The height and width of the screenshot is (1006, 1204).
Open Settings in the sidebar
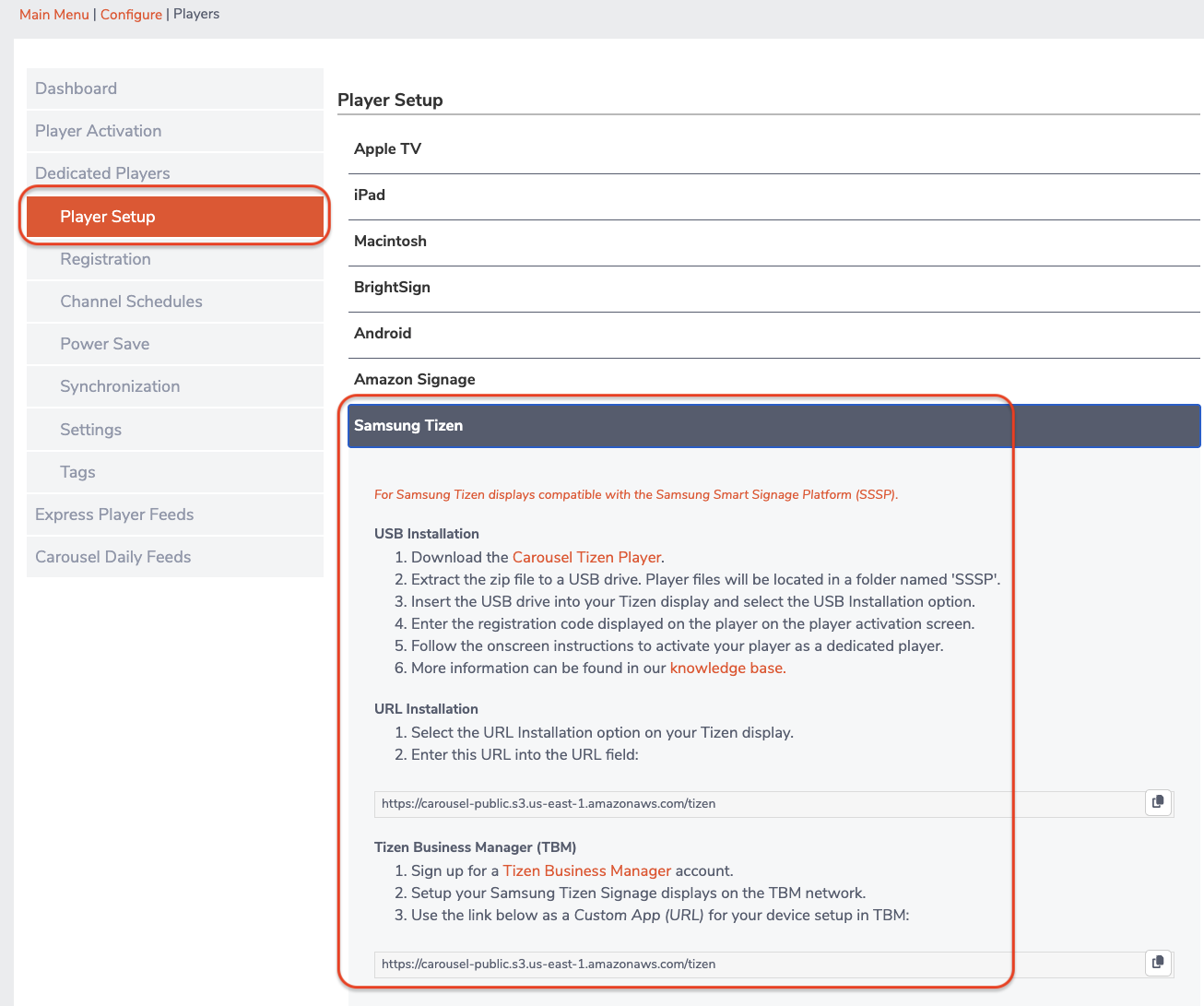175,430
